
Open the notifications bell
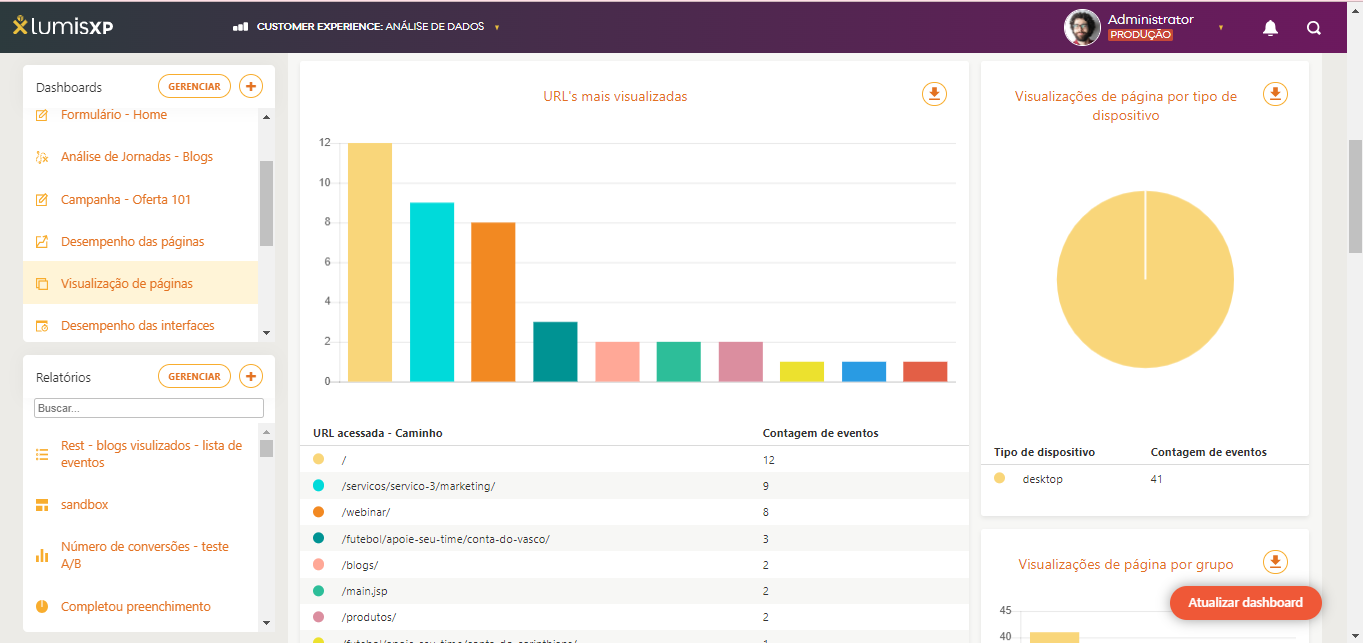tap(1270, 28)
